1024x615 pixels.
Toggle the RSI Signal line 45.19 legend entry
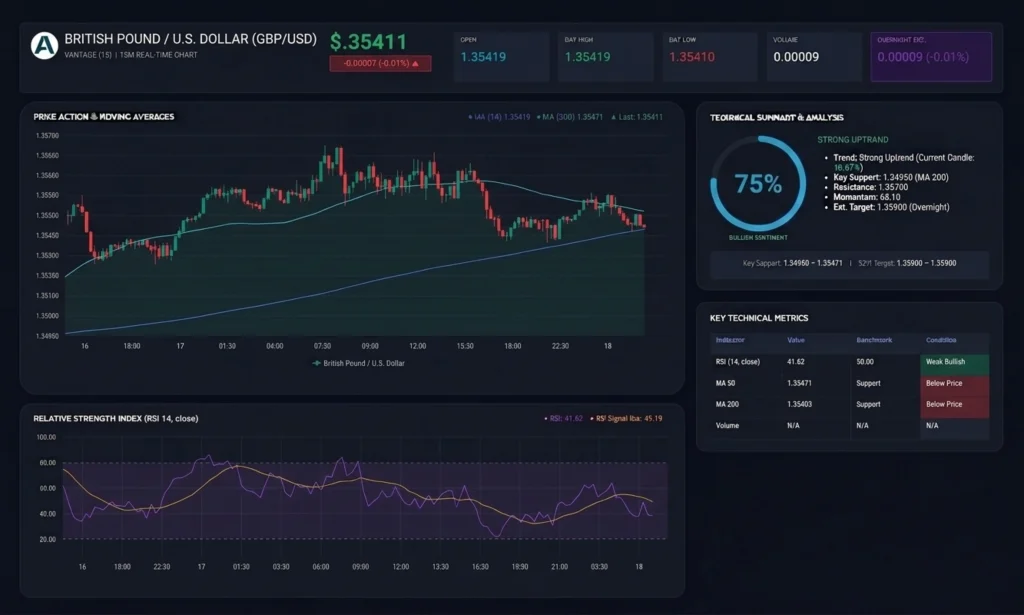pyautogui.click(x=626, y=418)
